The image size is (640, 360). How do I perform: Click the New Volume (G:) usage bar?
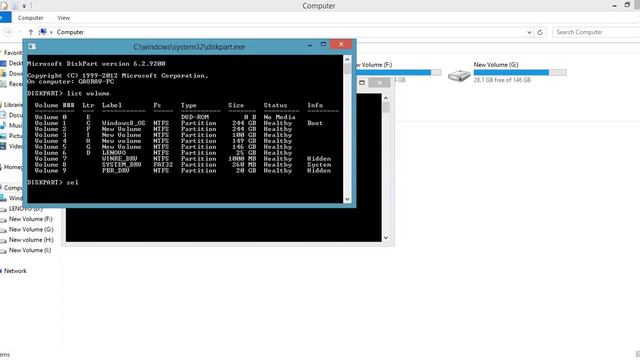click(x=520, y=73)
